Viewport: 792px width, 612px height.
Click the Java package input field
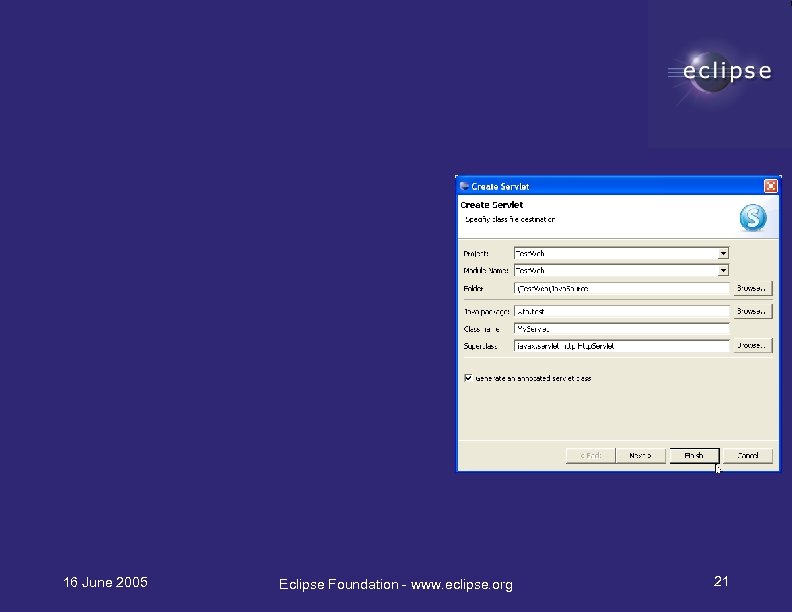pos(622,311)
